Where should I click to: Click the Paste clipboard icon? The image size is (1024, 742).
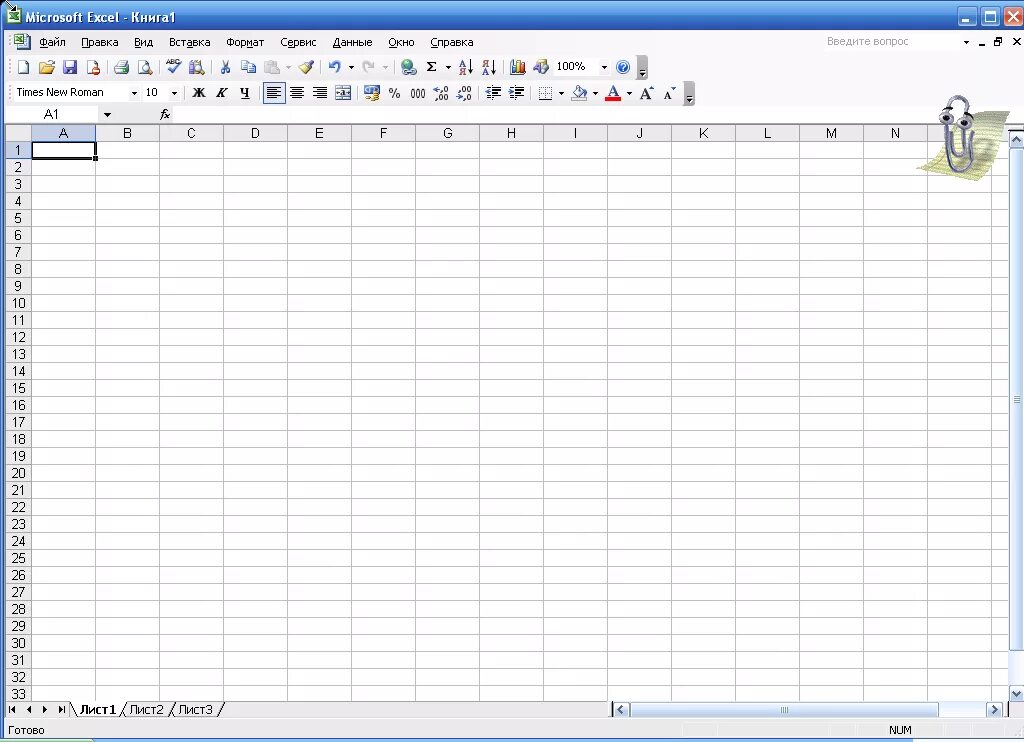pyautogui.click(x=272, y=67)
